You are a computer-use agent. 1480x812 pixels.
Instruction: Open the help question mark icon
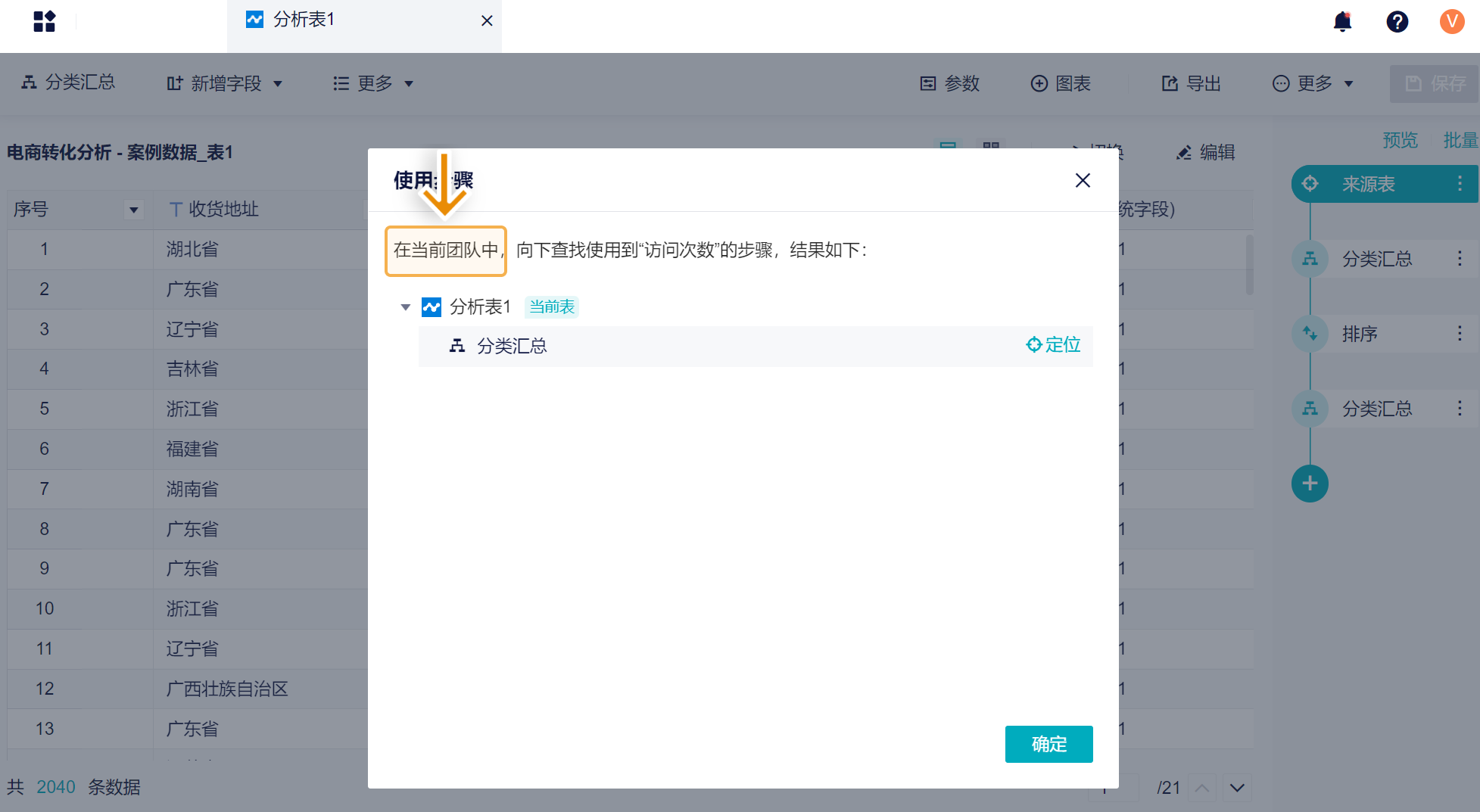pyautogui.click(x=1397, y=21)
